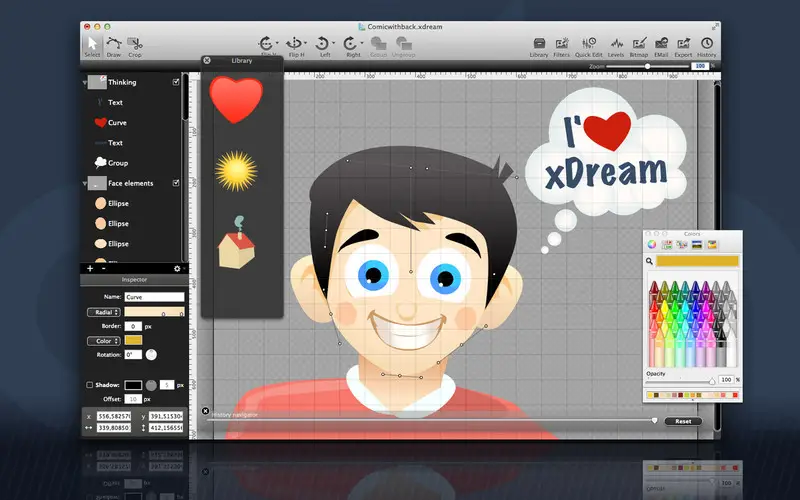The width and height of the screenshot is (800, 500).
Task: Click the black shadow color swatch
Action: point(133,385)
